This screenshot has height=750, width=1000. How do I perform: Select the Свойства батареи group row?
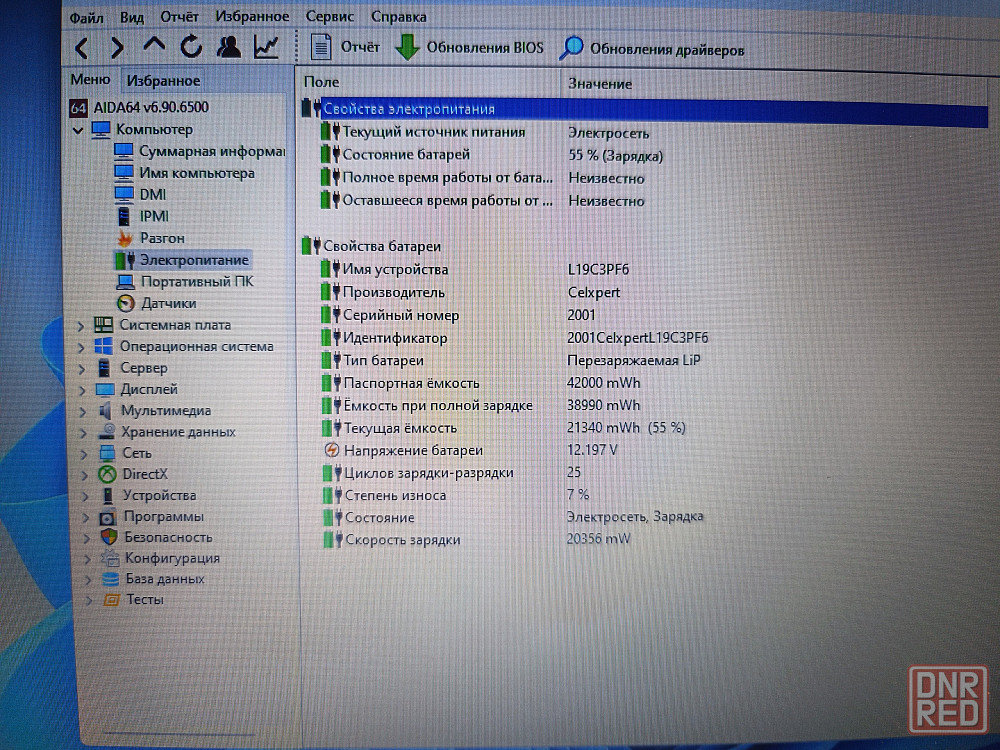381,246
